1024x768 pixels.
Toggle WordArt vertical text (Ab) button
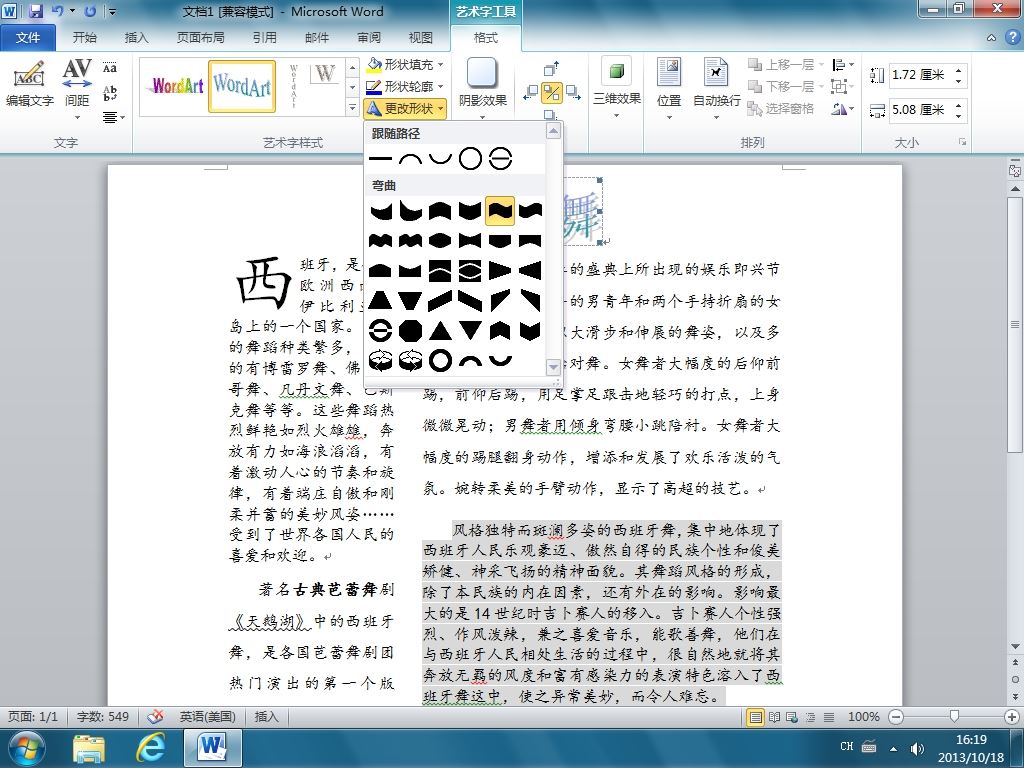point(110,93)
